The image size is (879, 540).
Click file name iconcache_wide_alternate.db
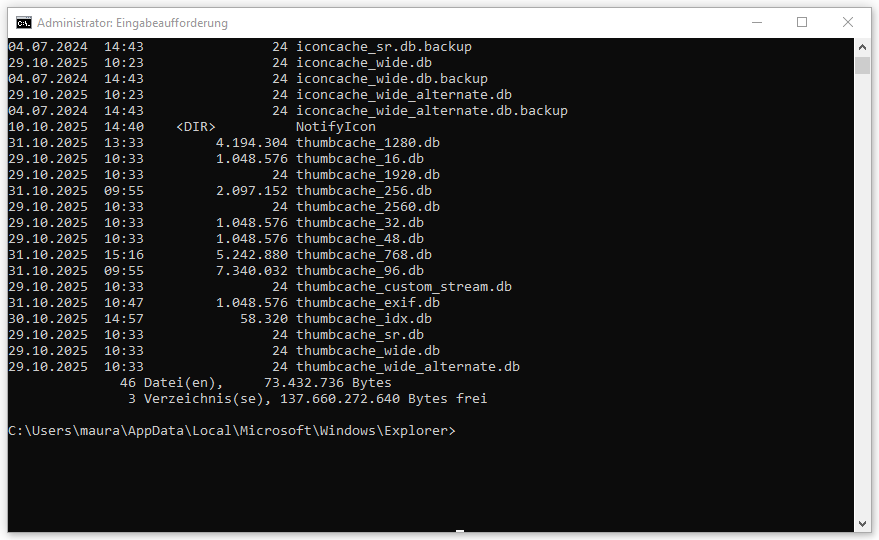coord(404,94)
